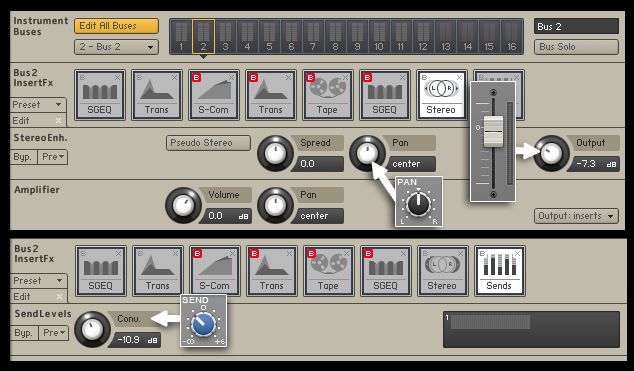Toggle the Pseudo Stereo mode
The height and width of the screenshot is (371, 634).
[x=208, y=143]
